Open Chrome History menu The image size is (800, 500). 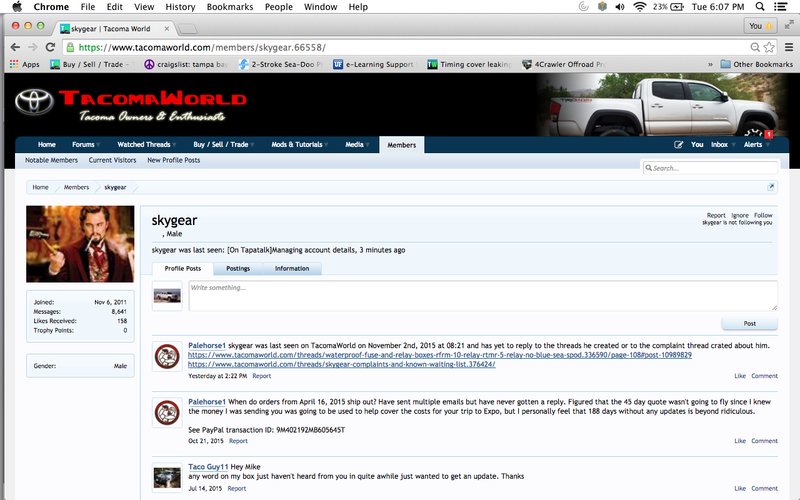[x=180, y=7]
